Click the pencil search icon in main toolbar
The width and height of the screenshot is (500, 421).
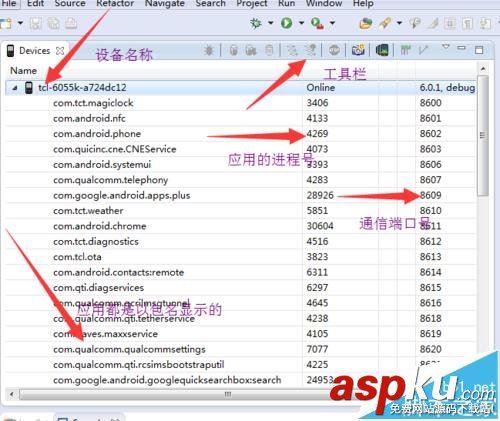[384, 23]
